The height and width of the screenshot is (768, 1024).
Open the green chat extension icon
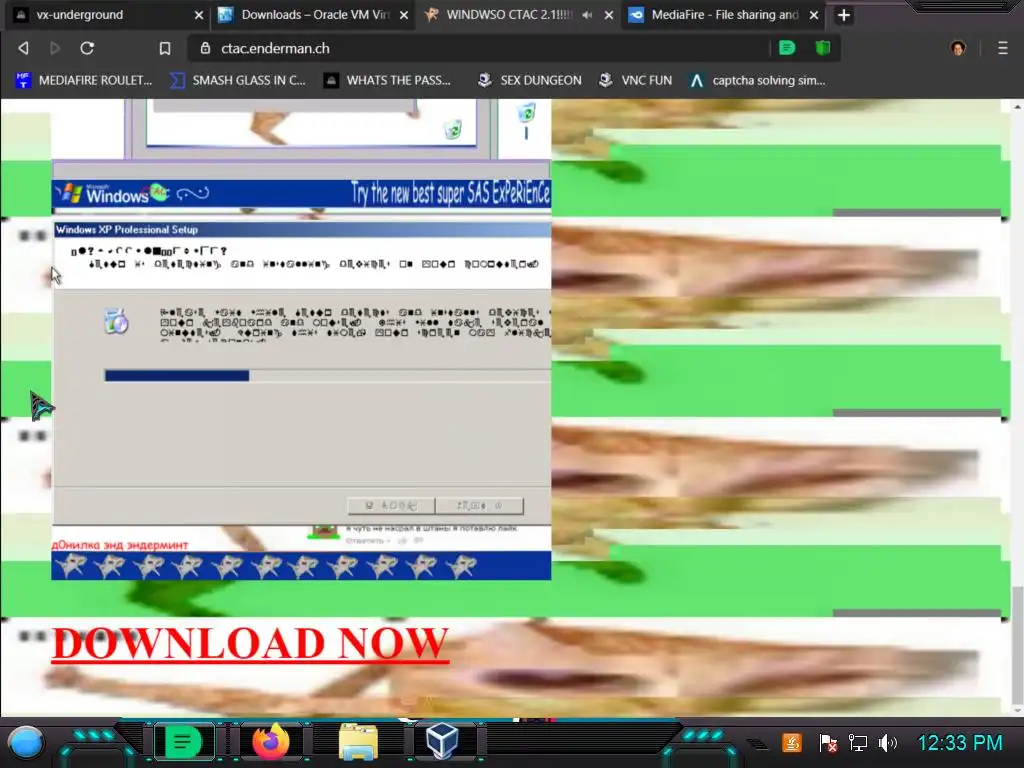787,48
